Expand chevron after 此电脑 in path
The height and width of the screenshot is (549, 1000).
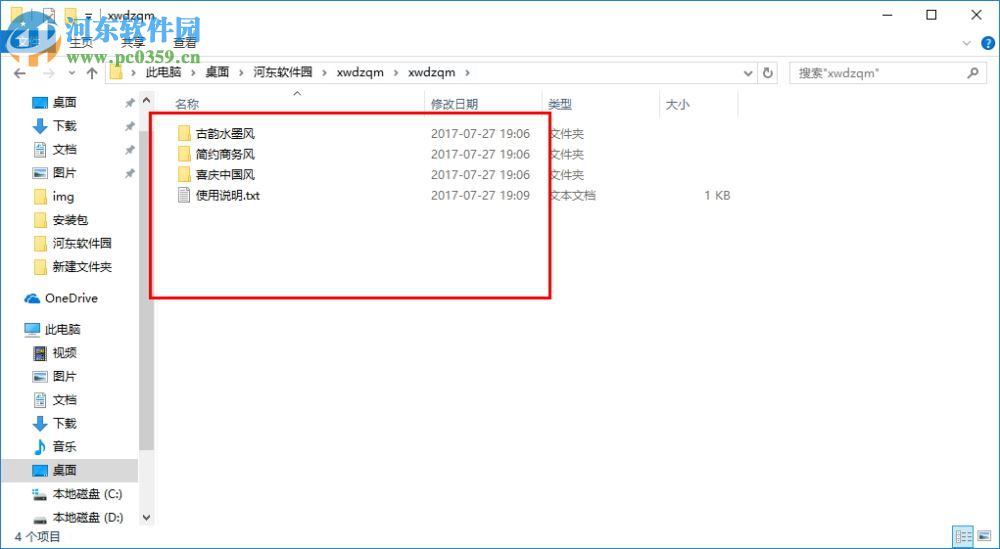click(x=193, y=73)
